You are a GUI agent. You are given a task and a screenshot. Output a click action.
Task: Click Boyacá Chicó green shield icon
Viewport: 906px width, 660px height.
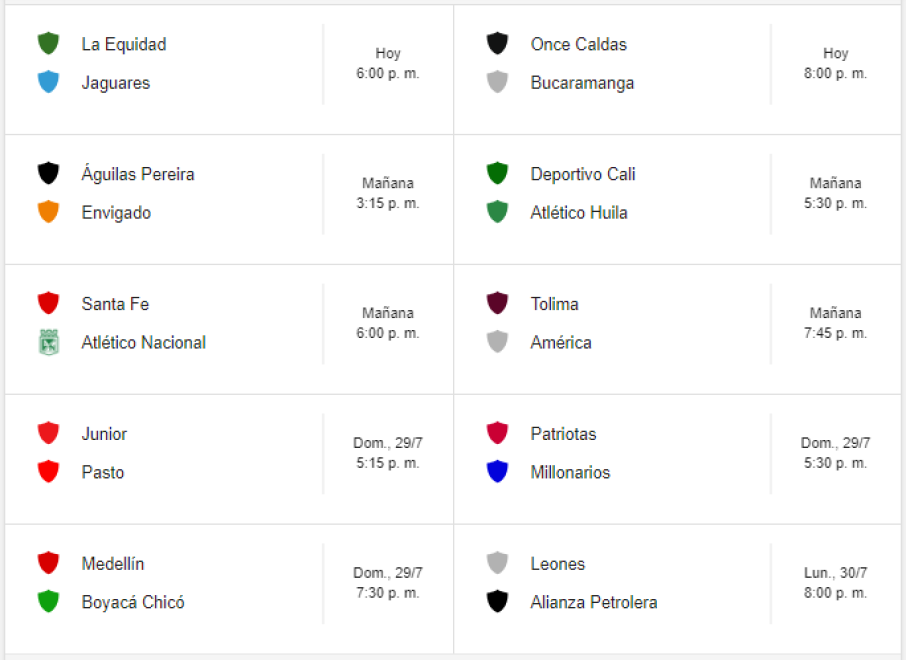[x=48, y=602]
